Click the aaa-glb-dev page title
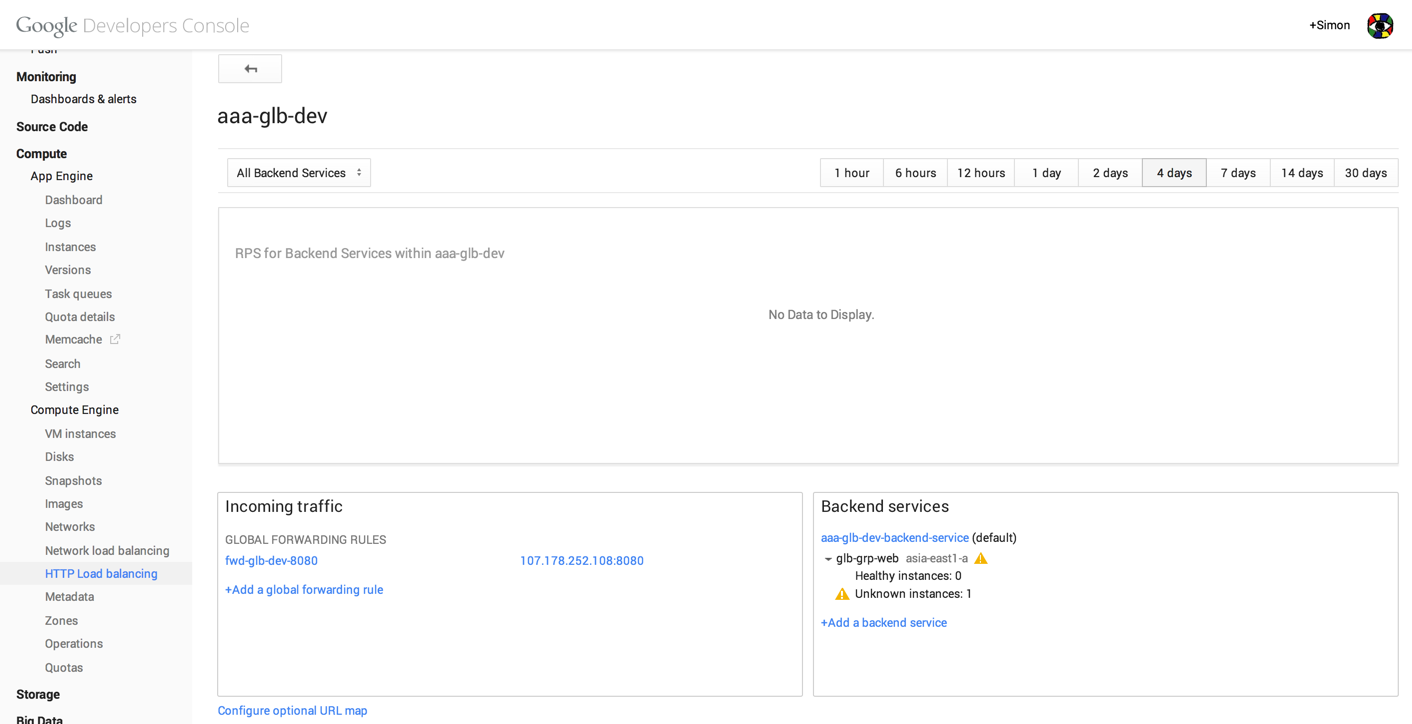 click(x=272, y=116)
